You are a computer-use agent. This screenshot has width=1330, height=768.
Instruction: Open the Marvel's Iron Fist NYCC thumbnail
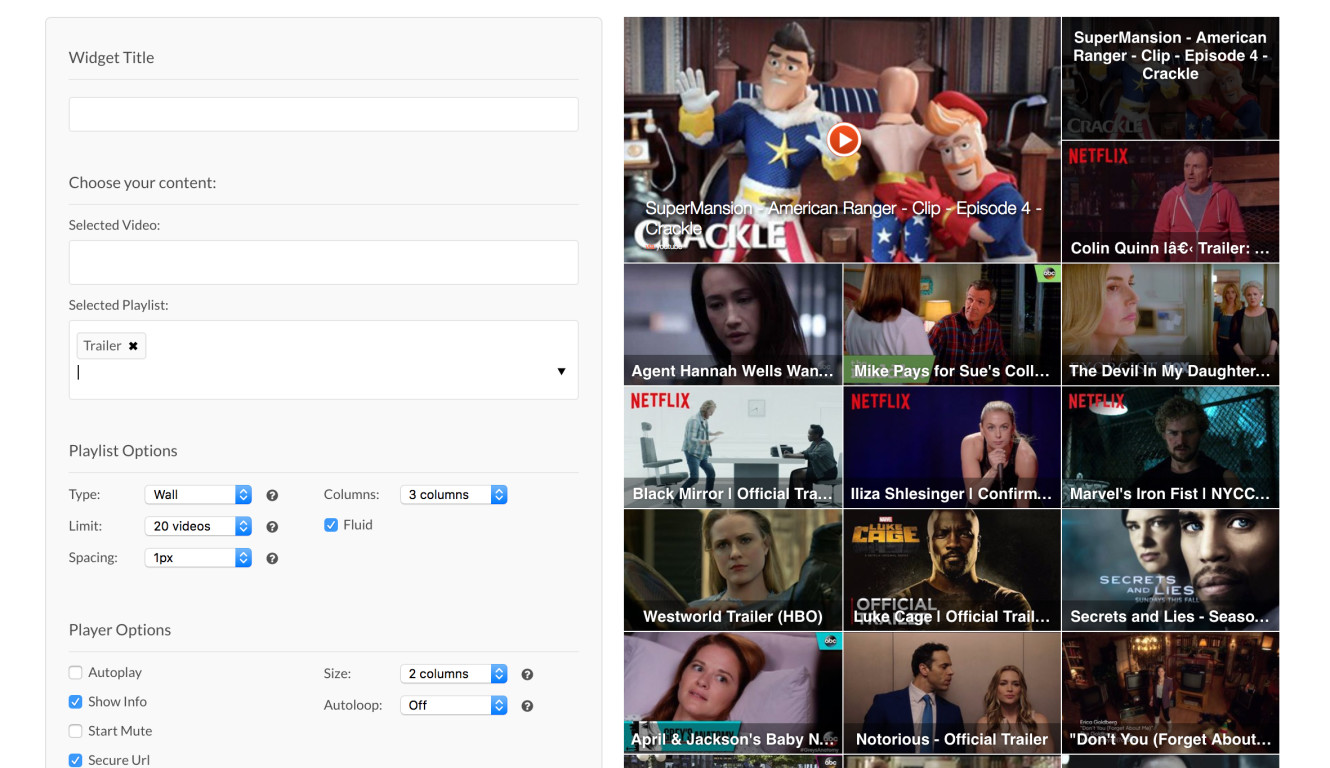[1170, 447]
